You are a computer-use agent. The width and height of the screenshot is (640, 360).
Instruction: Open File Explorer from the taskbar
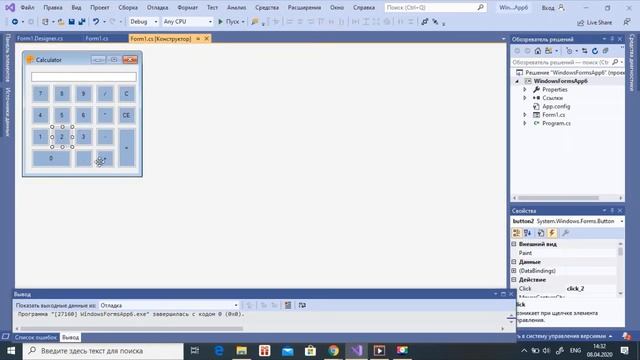242,350
